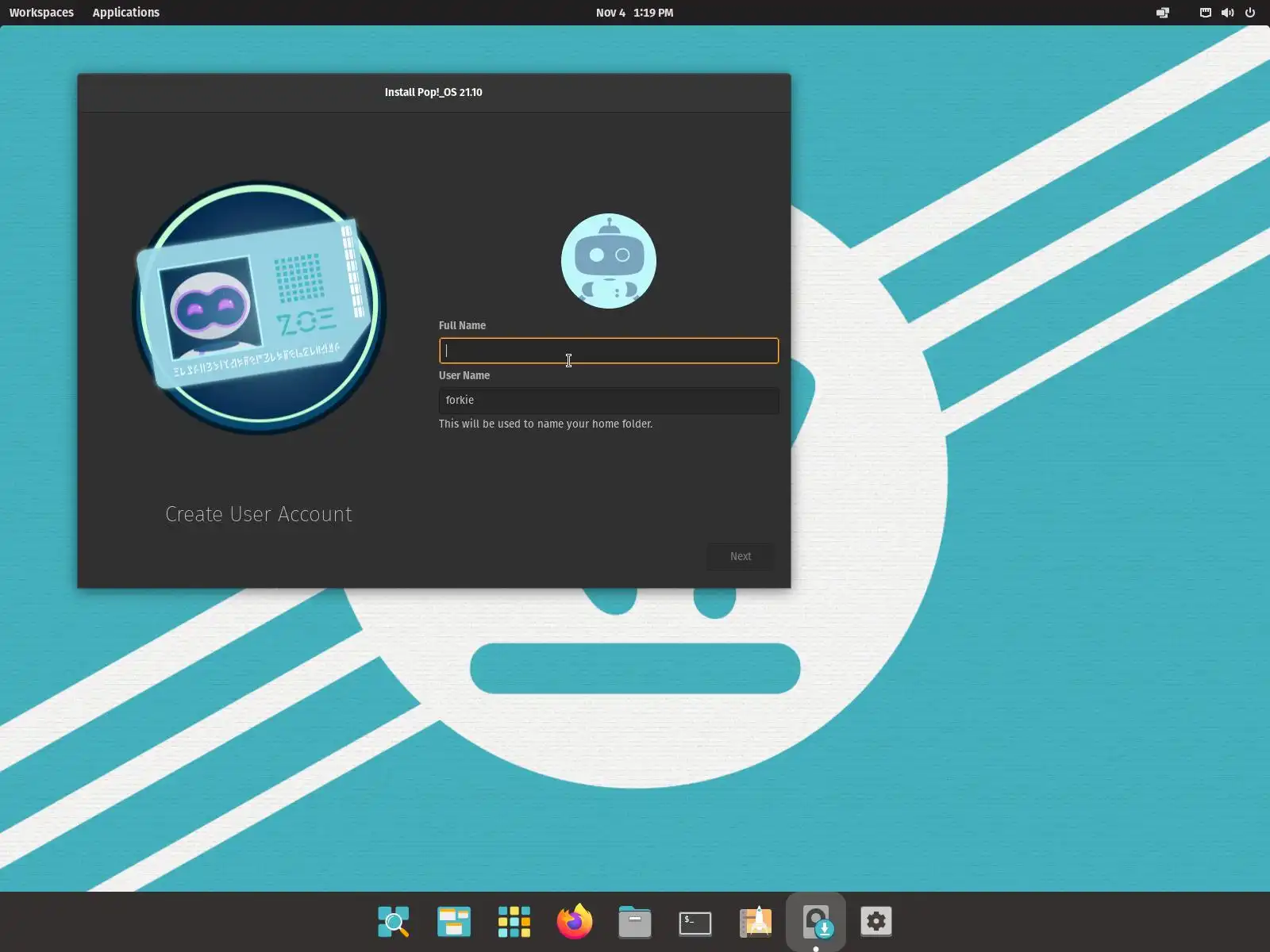This screenshot has width=1270, height=952.
Task: Click the Next button in installer
Action: click(741, 556)
